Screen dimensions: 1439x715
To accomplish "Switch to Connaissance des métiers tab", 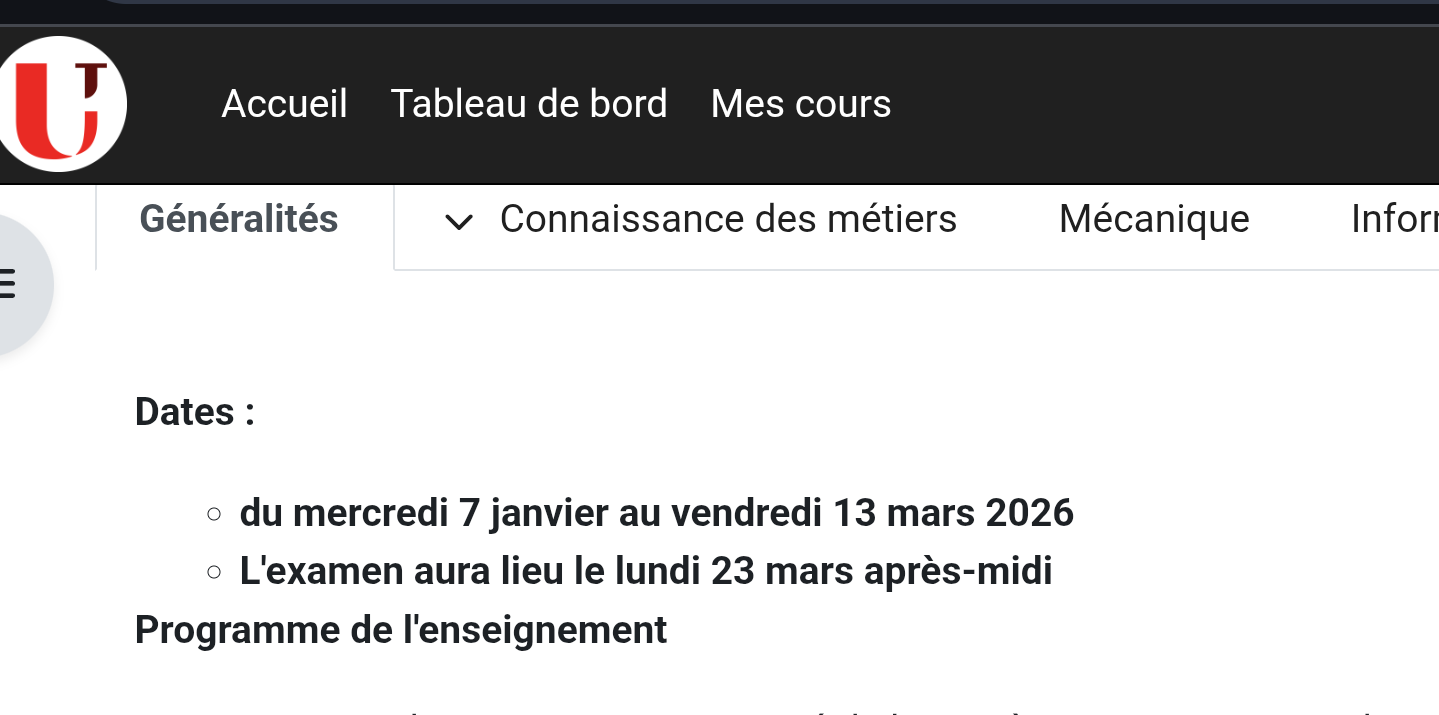I will (x=728, y=219).
